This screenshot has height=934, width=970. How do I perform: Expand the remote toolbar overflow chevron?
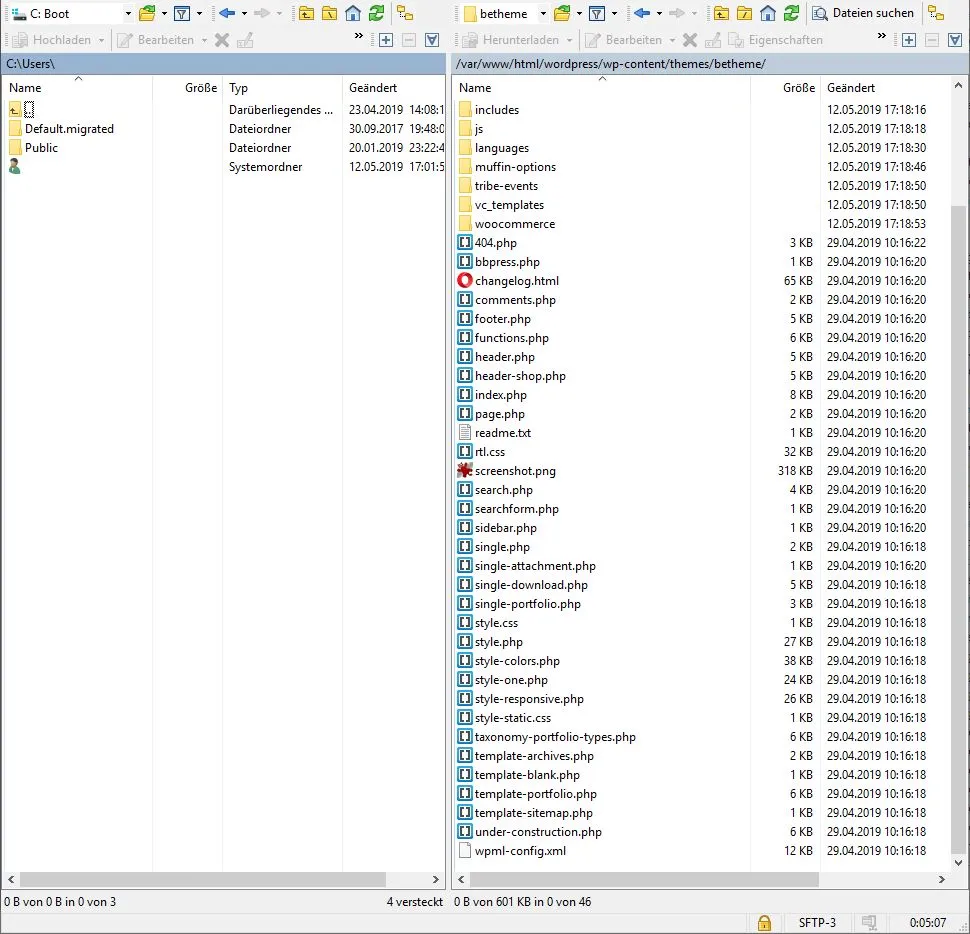point(882,36)
